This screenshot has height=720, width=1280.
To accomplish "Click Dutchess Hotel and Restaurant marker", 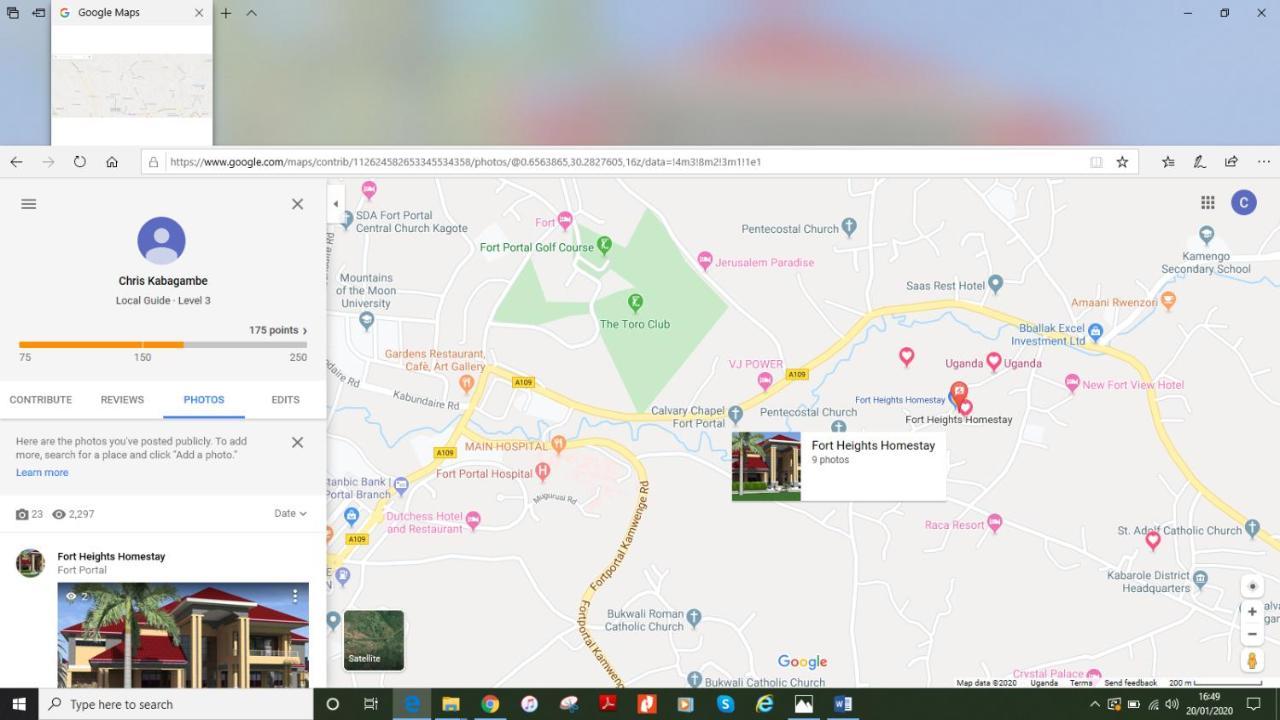I will 473,520.
